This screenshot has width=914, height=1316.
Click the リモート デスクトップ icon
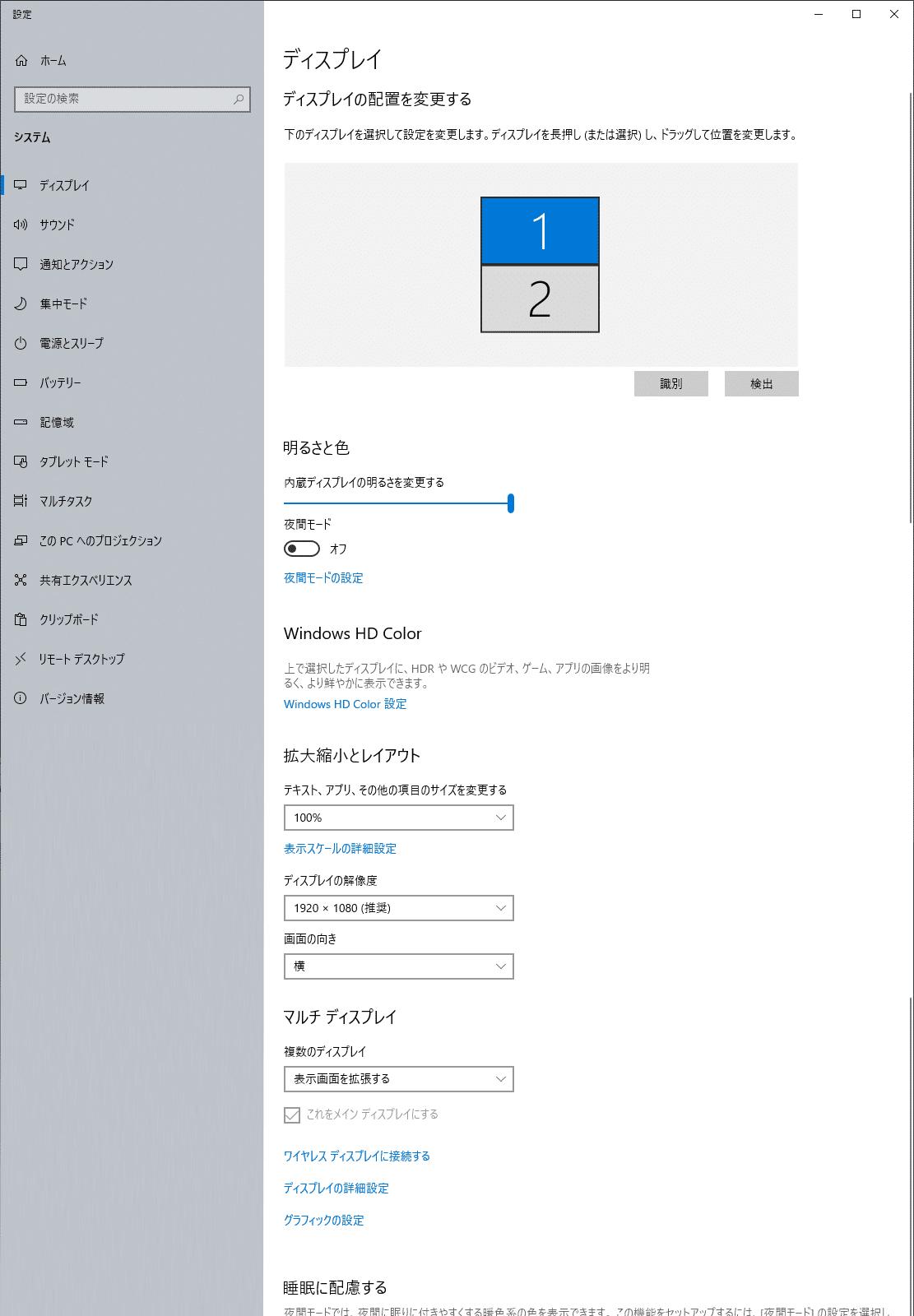point(21,659)
